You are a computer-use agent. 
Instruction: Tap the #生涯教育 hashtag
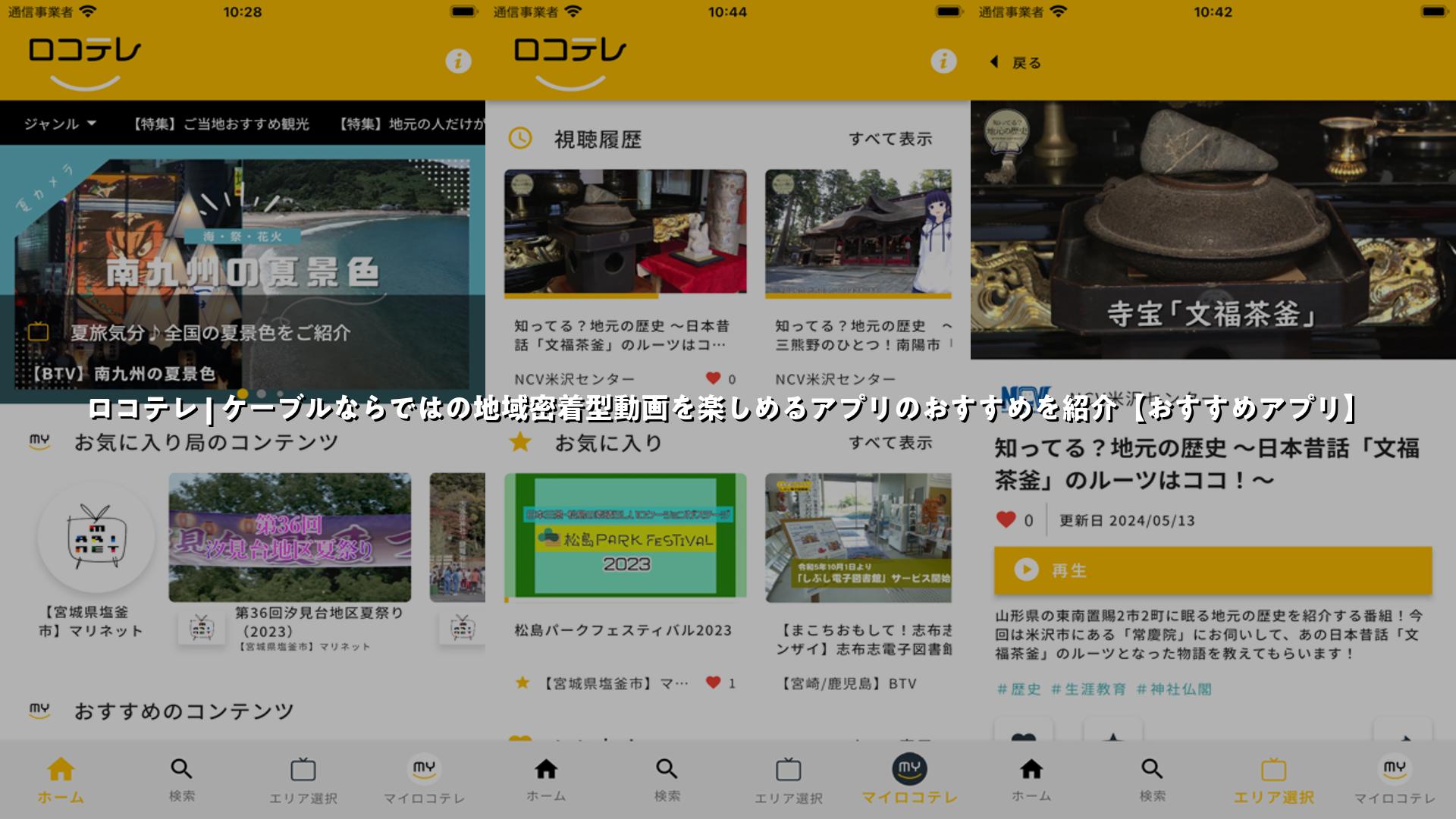[1088, 689]
